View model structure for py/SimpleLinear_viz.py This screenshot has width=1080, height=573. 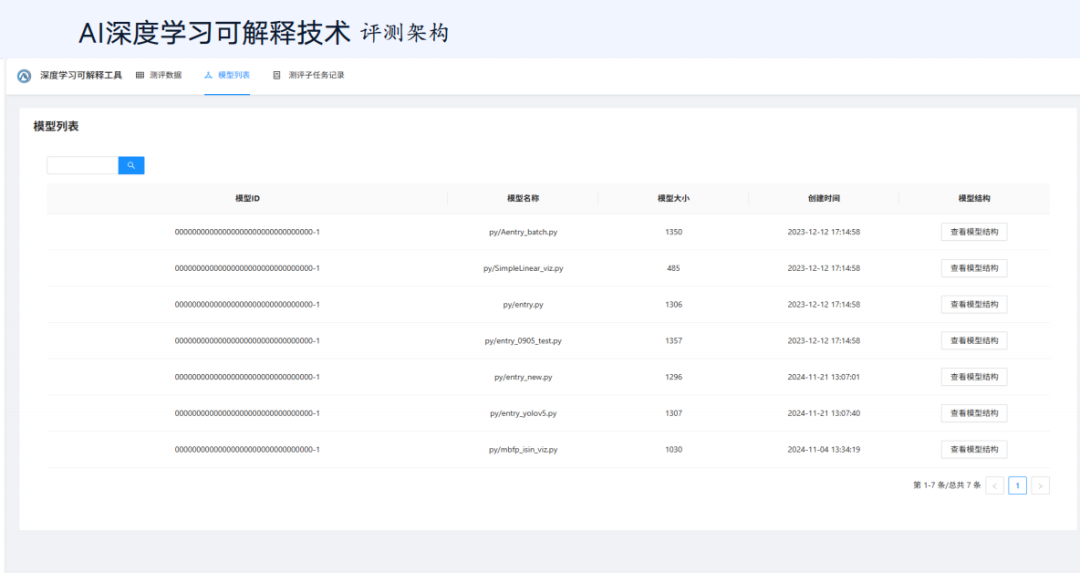(x=974, y=269)
